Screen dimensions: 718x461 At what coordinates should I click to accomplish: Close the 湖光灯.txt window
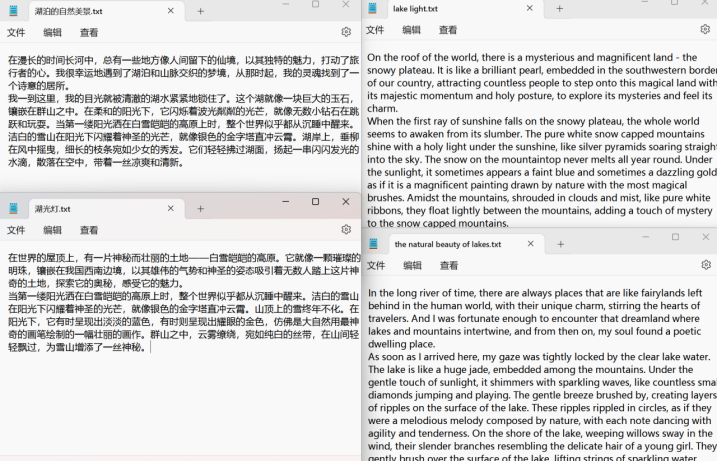click(x=346, y=201)
